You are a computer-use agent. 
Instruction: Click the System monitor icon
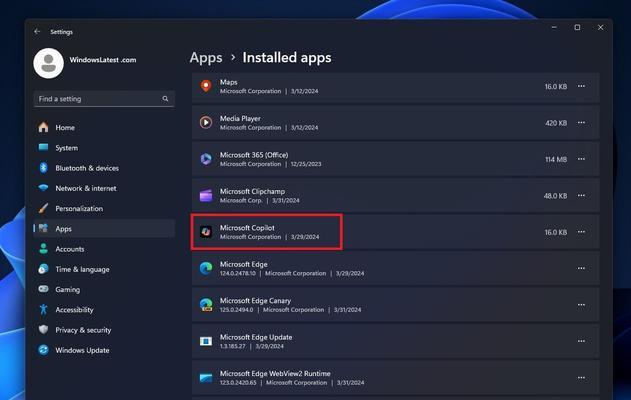43,147
